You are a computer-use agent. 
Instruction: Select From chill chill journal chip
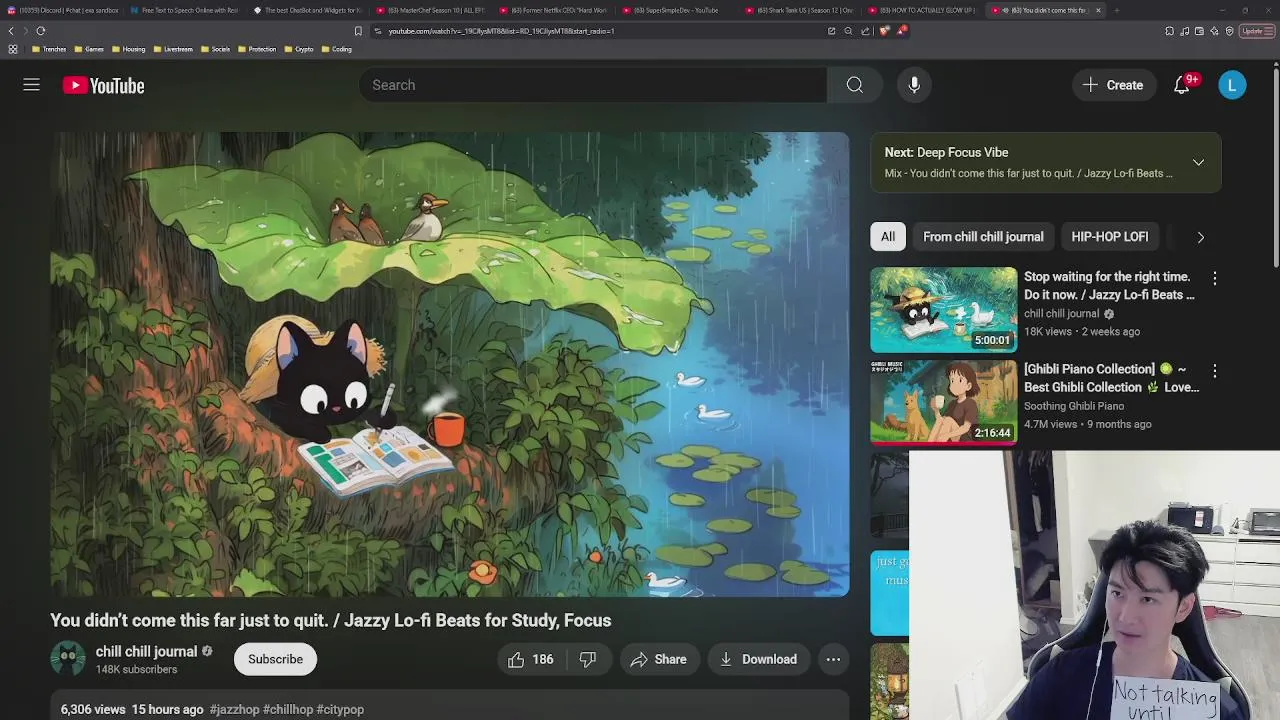pos(983,237)
